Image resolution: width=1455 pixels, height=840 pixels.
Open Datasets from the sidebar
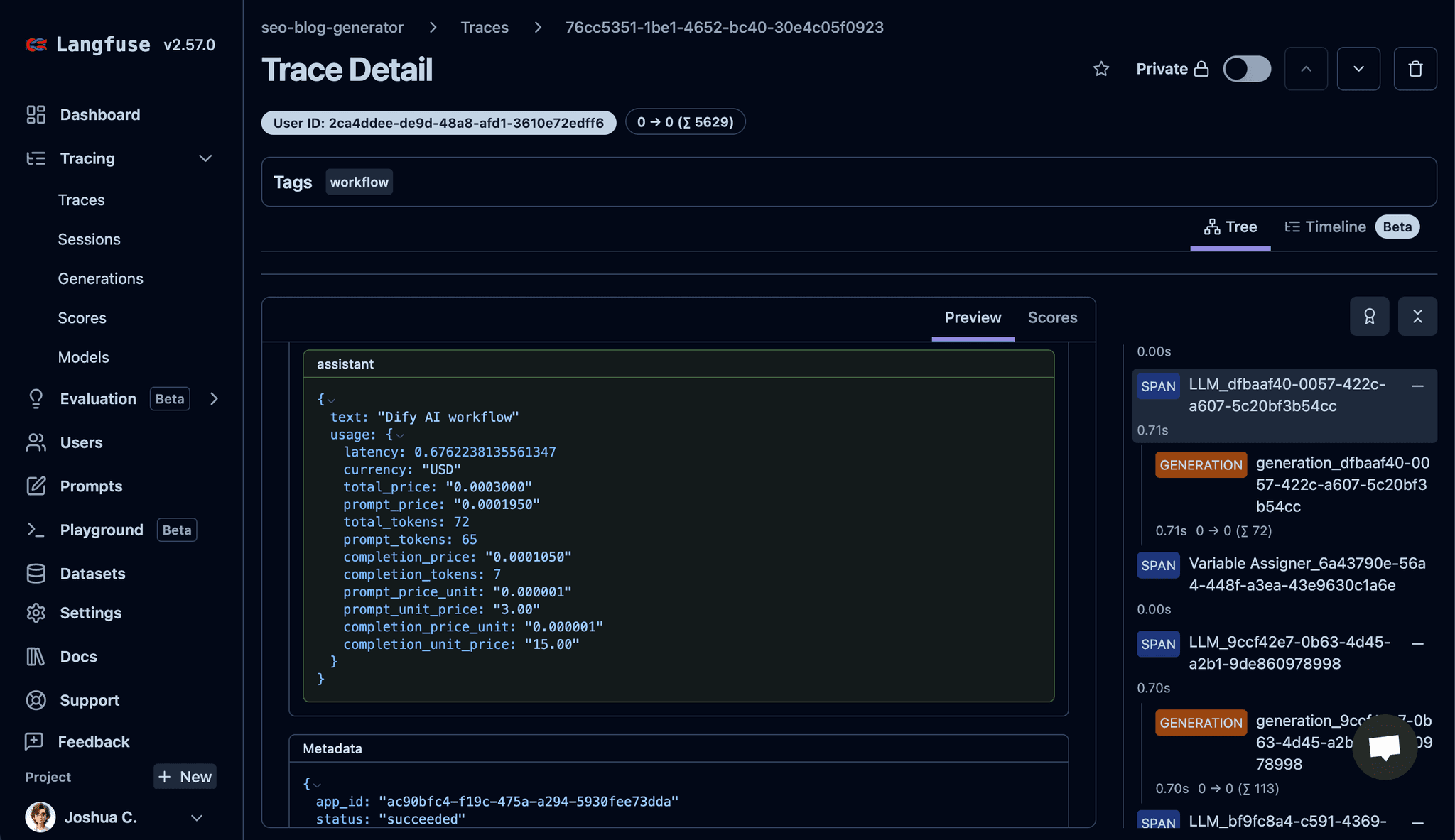click(92, 573)
